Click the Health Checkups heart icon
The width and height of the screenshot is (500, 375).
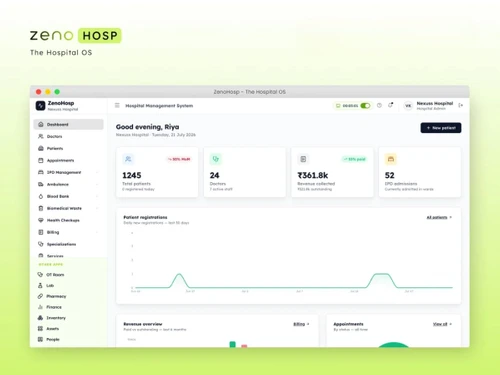[41, 220]
